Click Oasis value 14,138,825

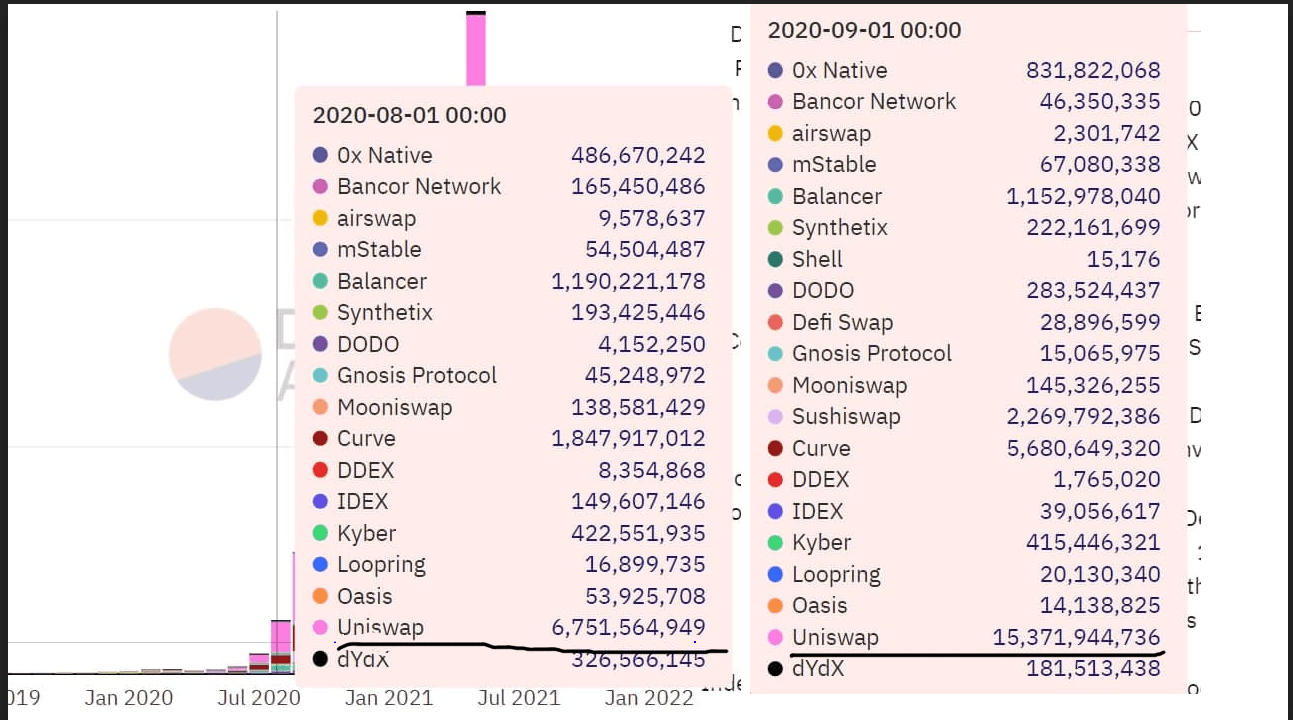[1100, 606]
